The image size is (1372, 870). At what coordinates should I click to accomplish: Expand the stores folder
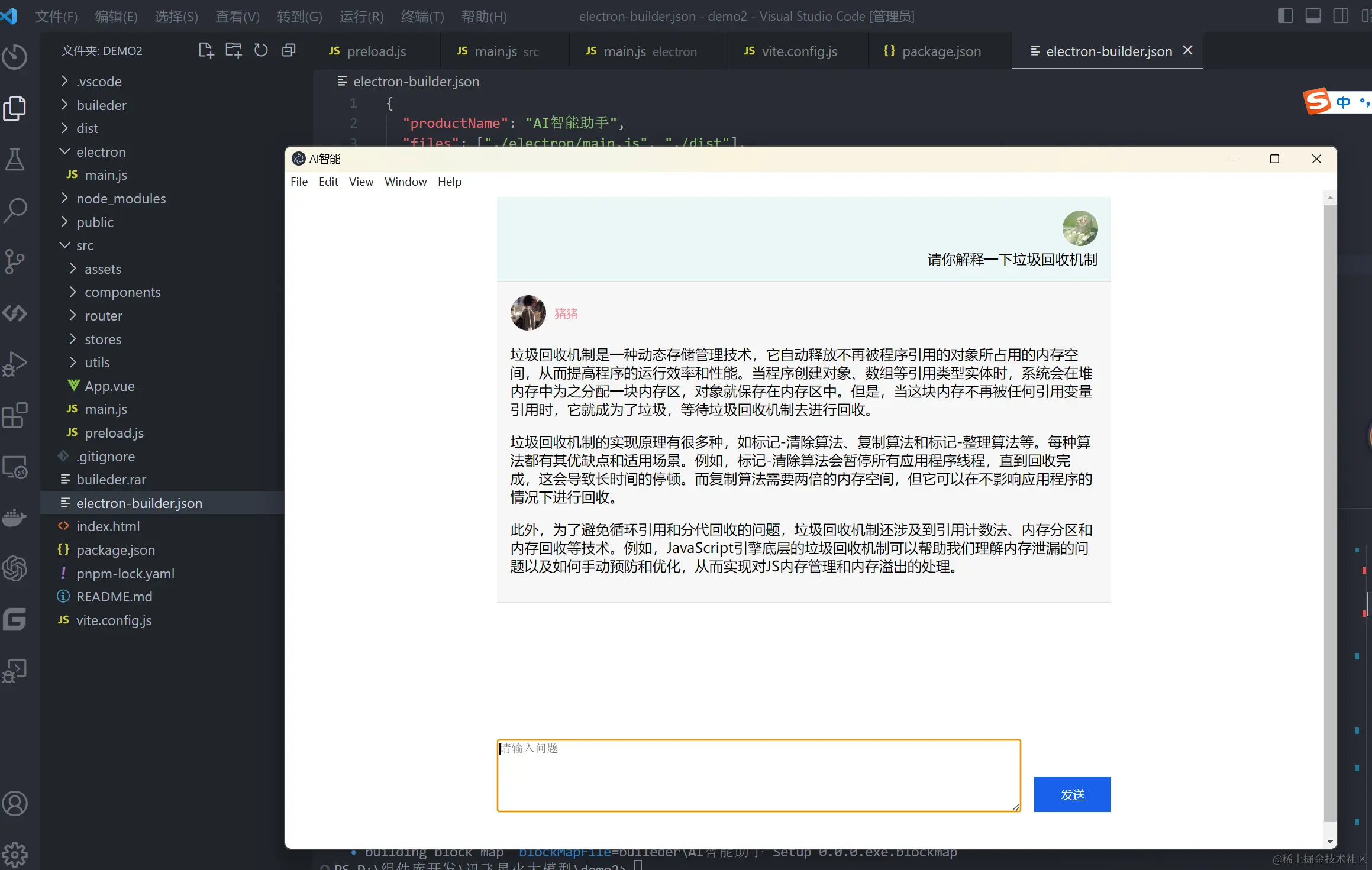[163, 339]
